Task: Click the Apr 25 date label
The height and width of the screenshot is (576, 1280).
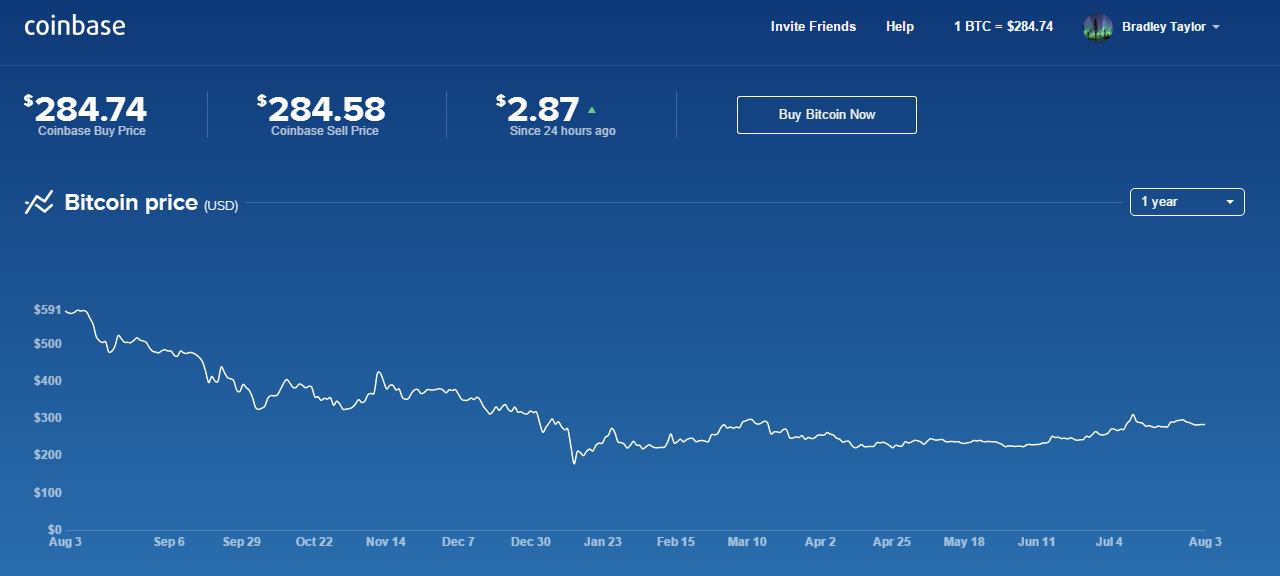Action: tap(892, 542)
